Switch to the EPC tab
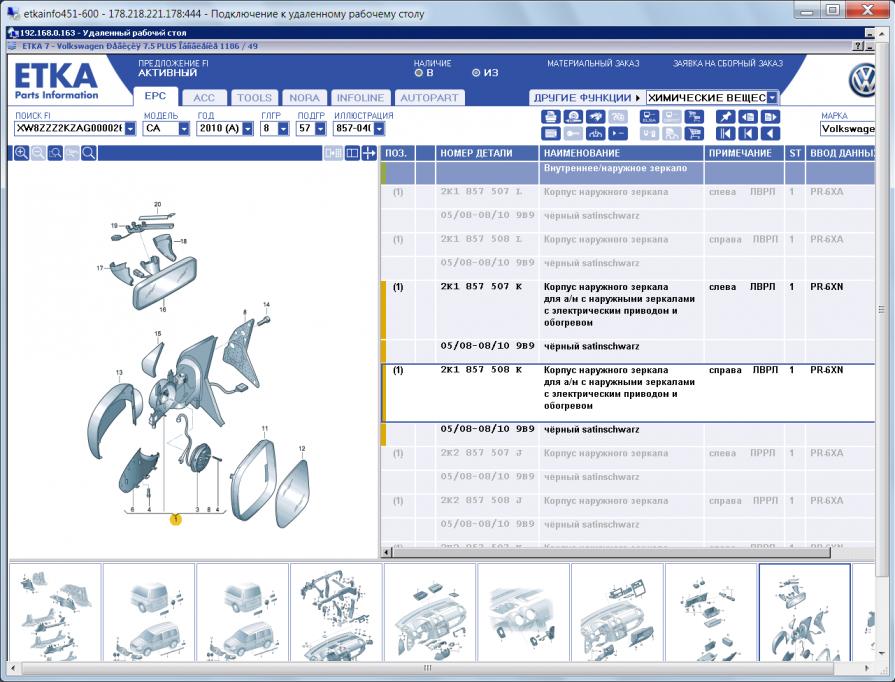 [155, 96]
